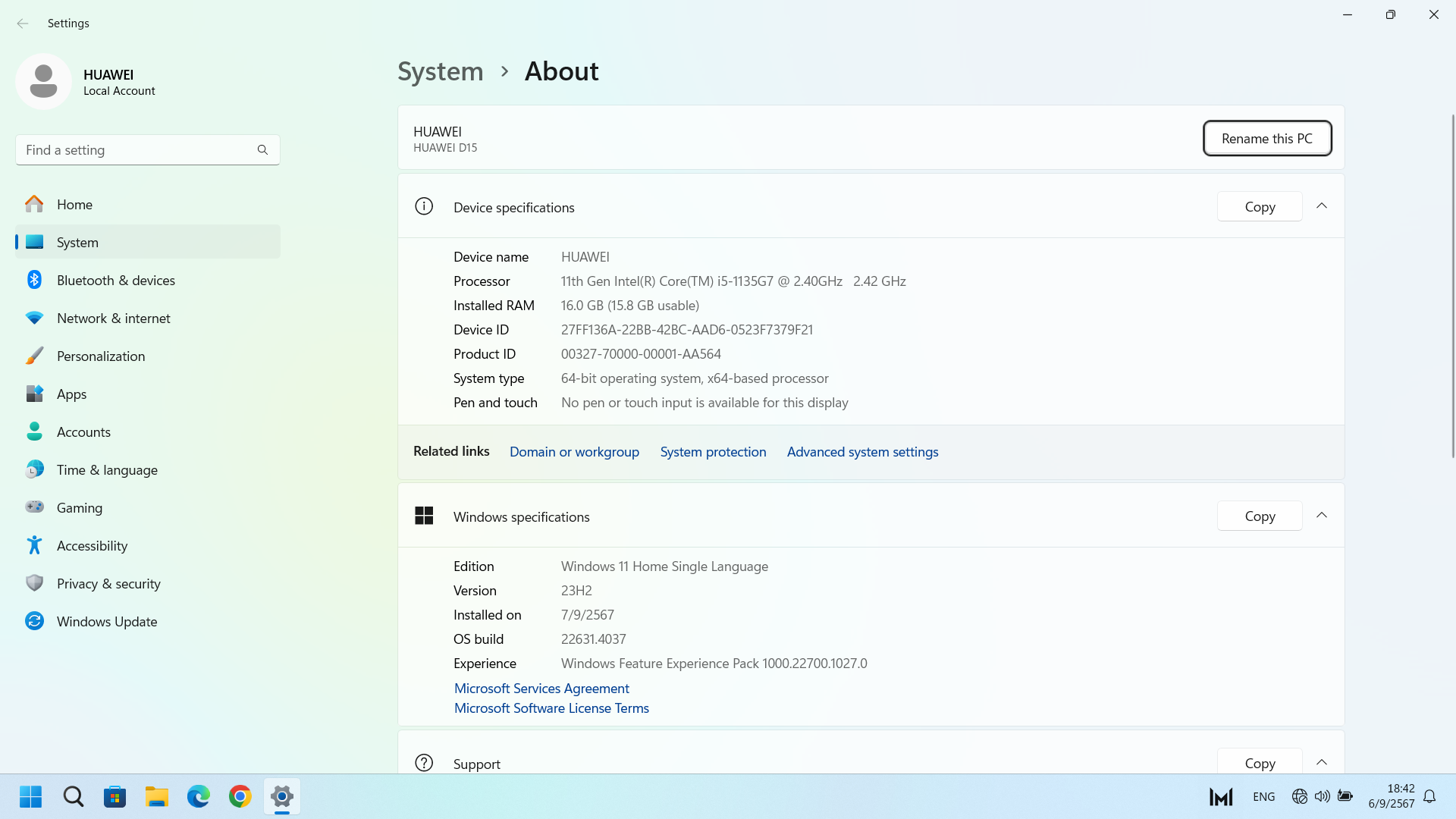Click the Home house icon
The width and height of the screenshot is (1456, 819).
34,204
